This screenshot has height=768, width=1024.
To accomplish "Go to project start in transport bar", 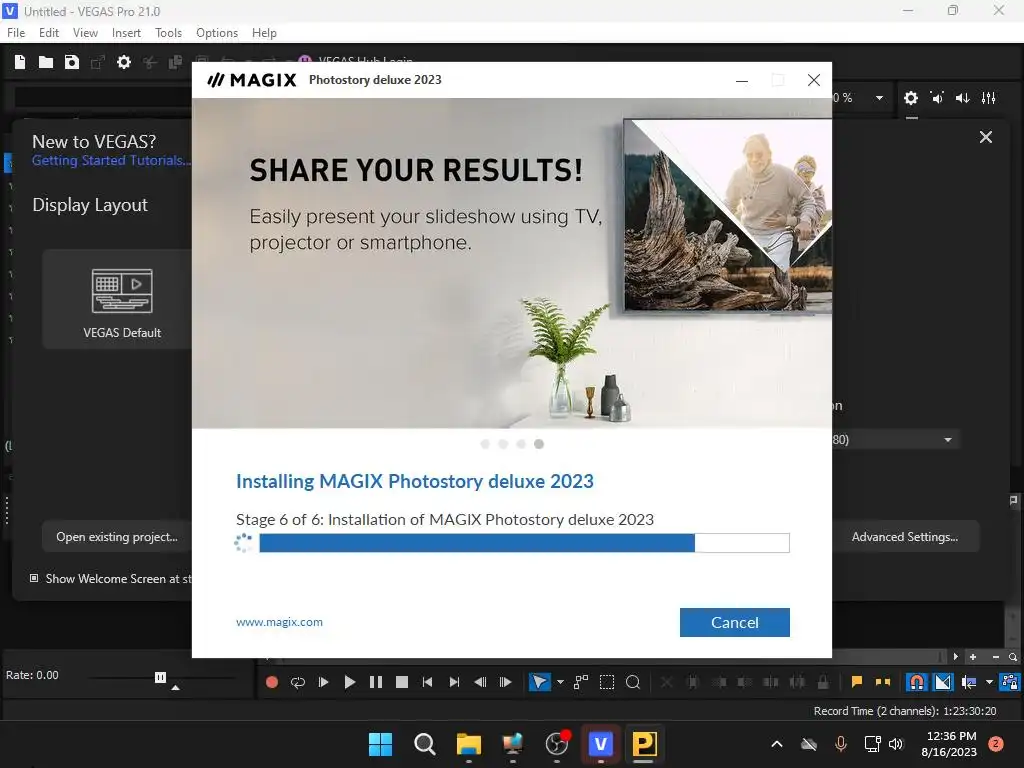I will click(428, 682).
